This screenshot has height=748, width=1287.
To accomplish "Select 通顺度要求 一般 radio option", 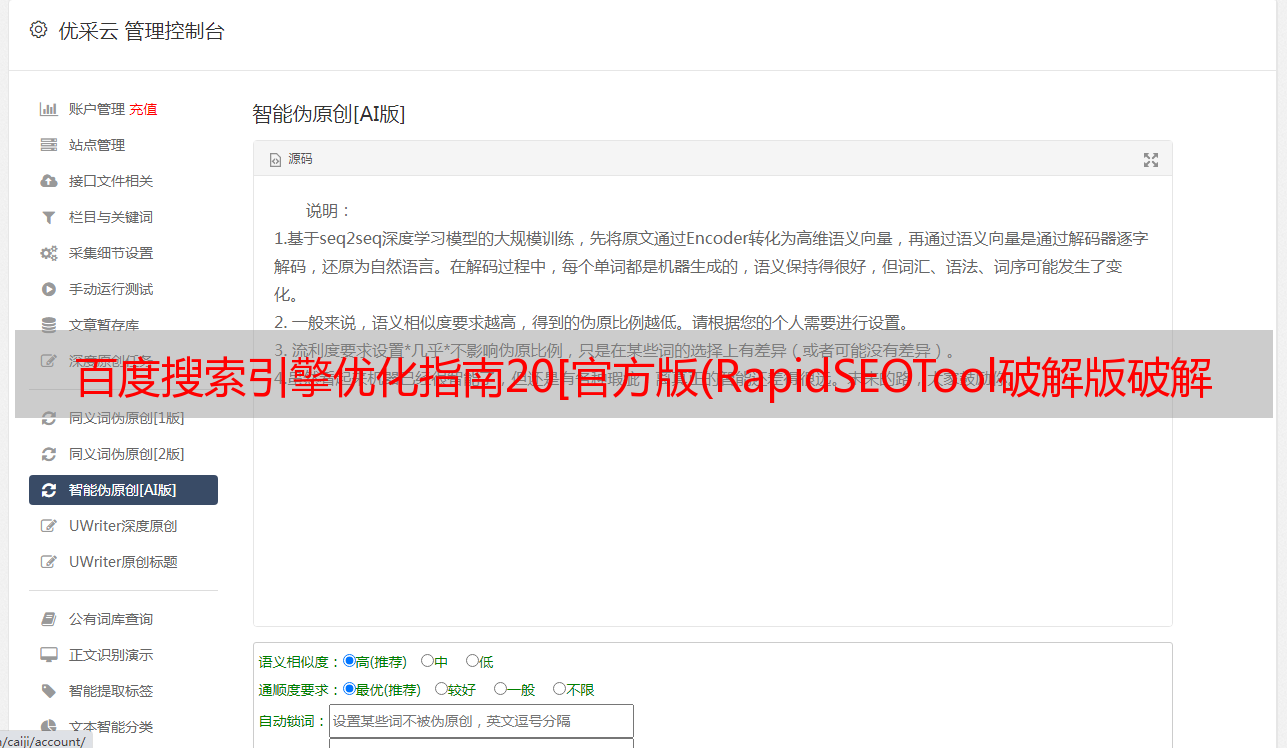I will [x=500, y=689].
